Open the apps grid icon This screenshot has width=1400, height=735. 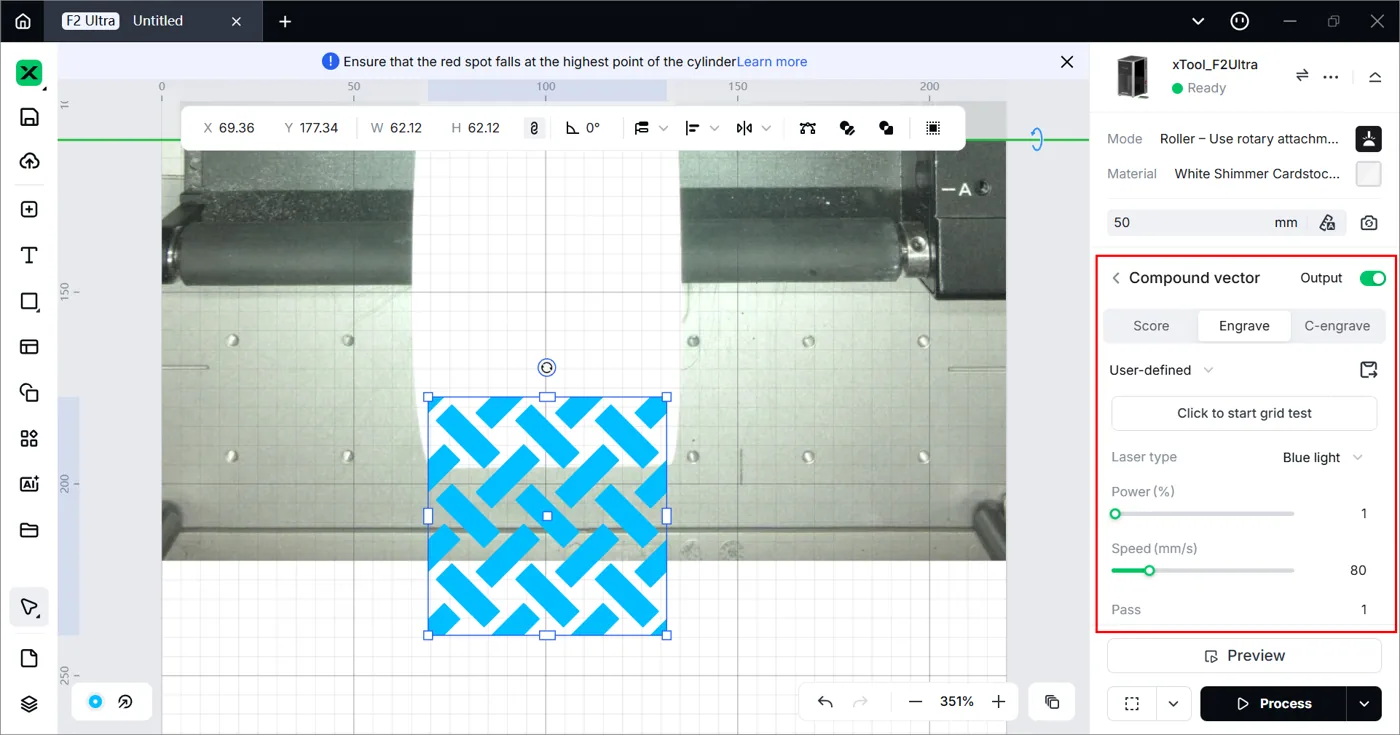click(x=29, y=439)
